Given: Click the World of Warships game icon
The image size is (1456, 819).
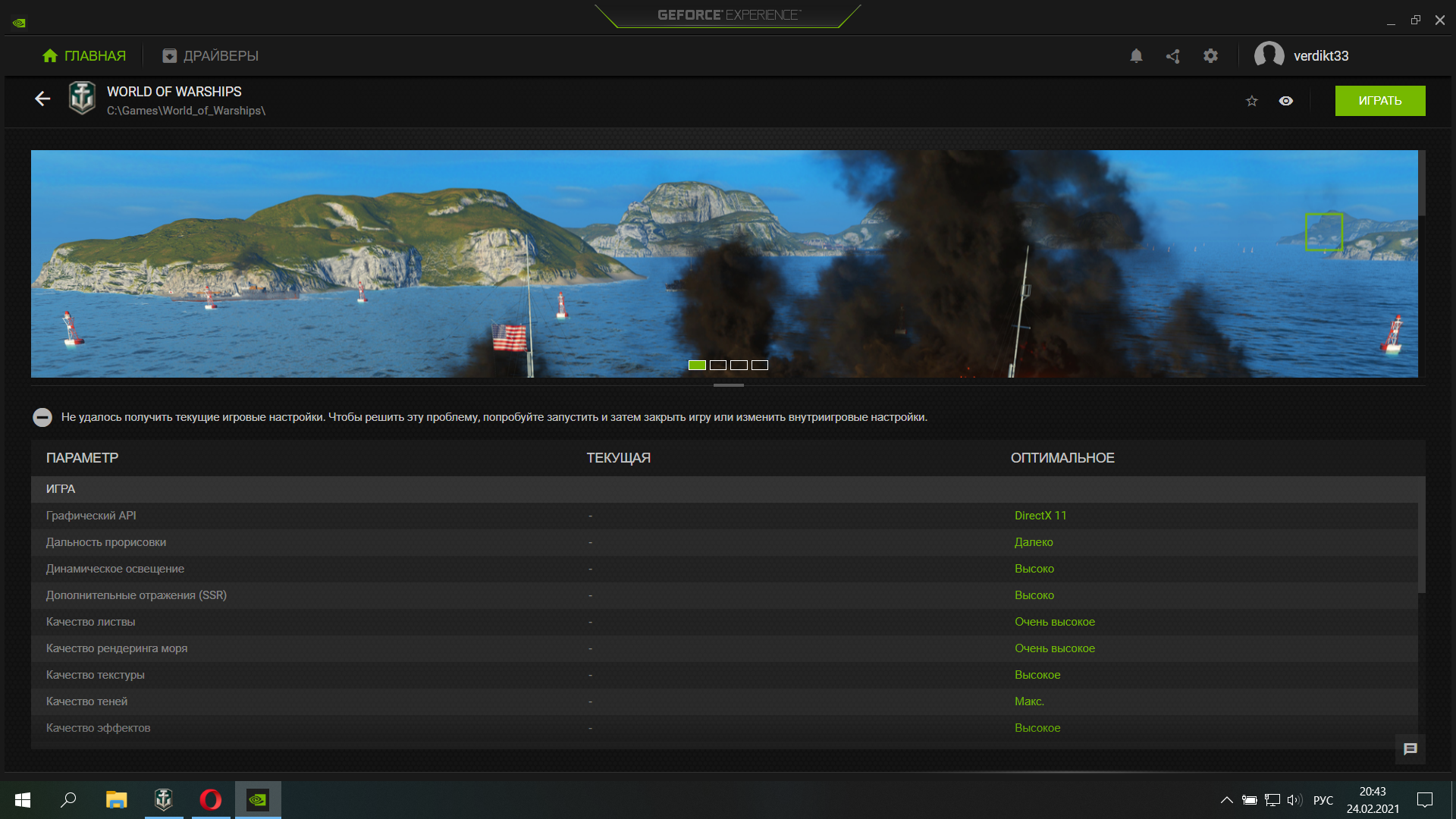Looking at the screenshot, I should (82, 99).
